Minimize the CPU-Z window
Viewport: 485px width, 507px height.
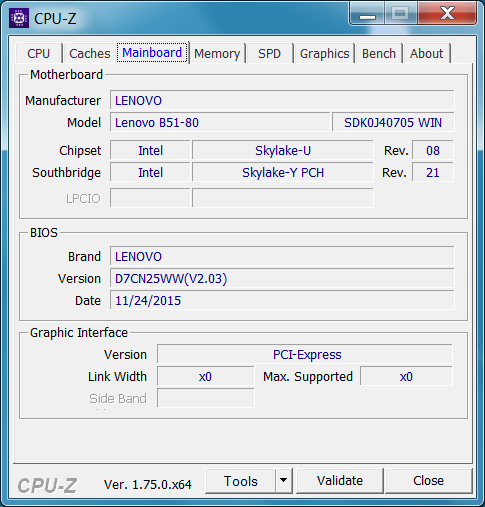pyautogui.click(x=367, y=14)
